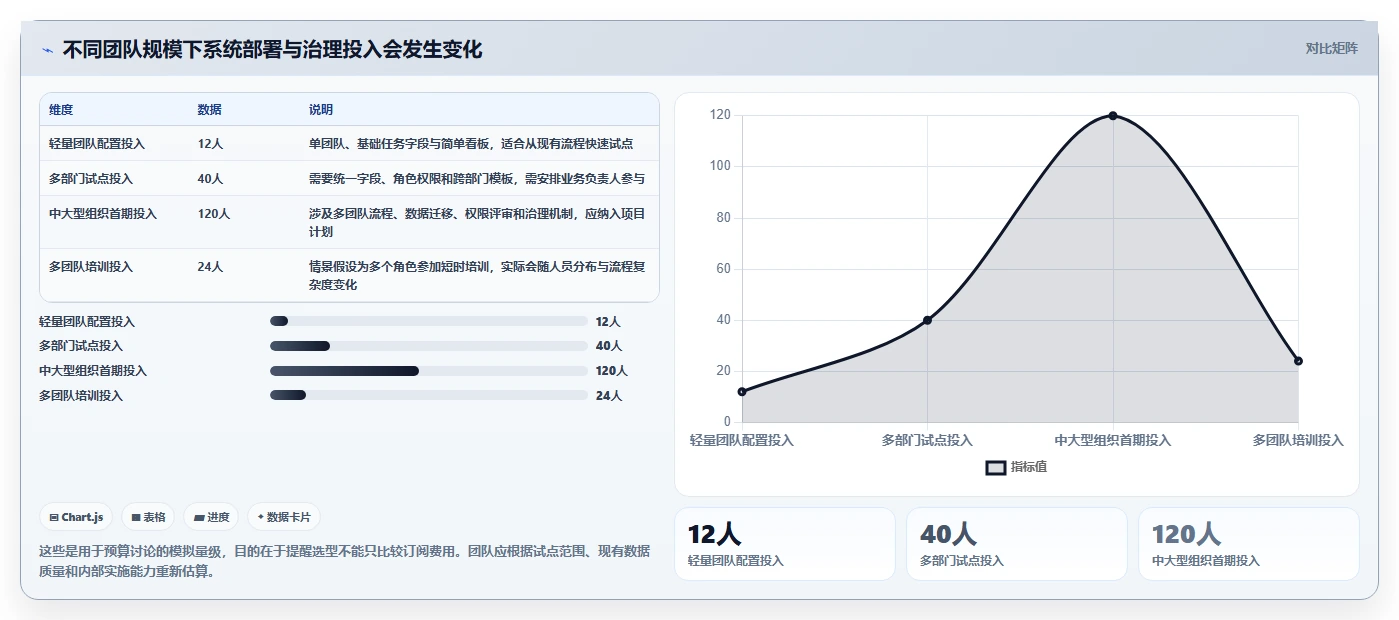The width and height of the screenshot is (1399, 620).
Task: Click the 数据 column header
Action: click(210, 110)
